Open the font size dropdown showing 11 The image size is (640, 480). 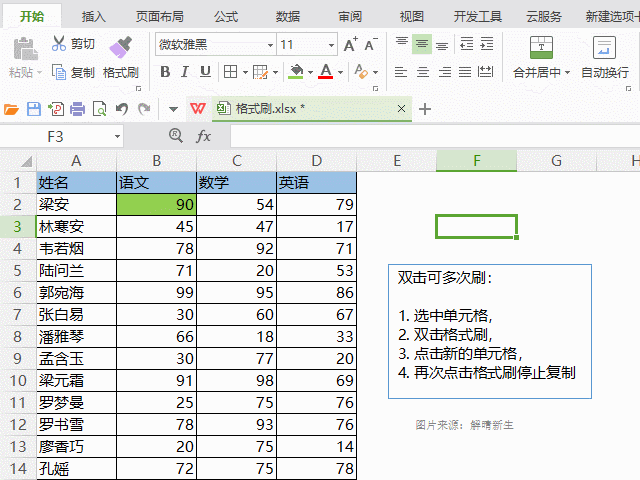click(x=331, y=45)
